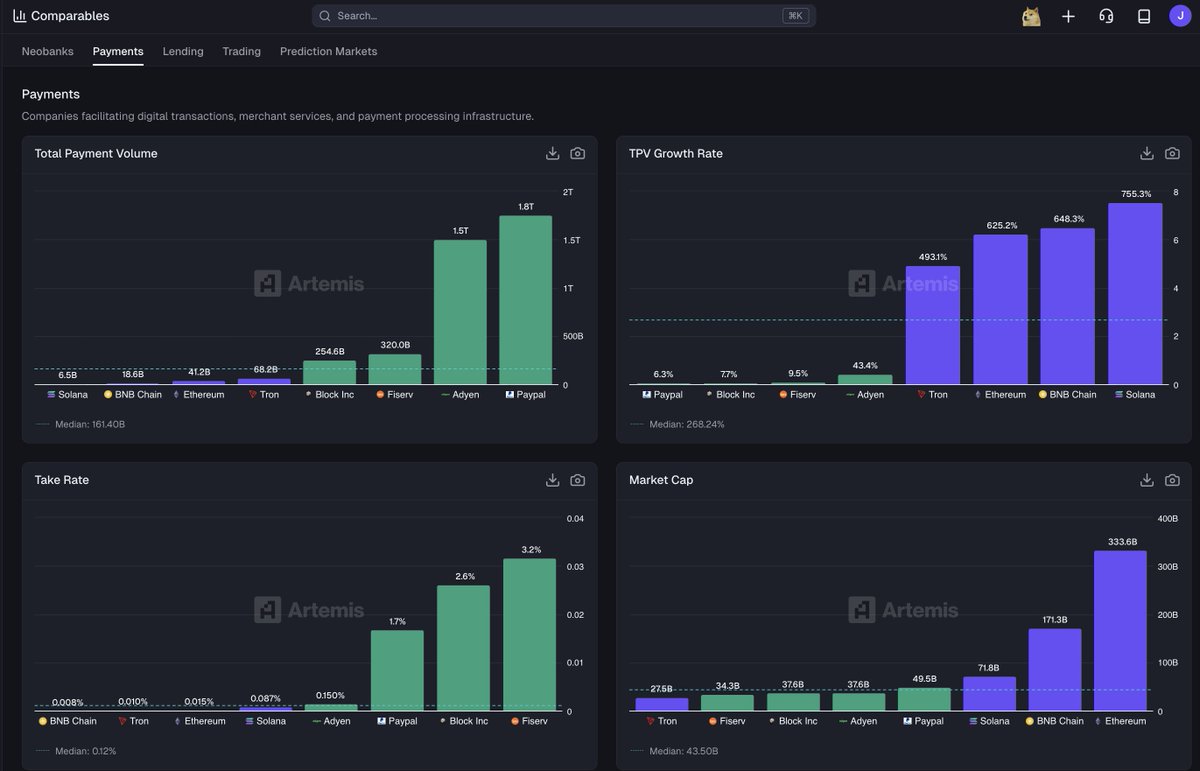Click the Tron legend entry in Market Cap
The height and width of the screenshot is (771, 1200).
662,720
